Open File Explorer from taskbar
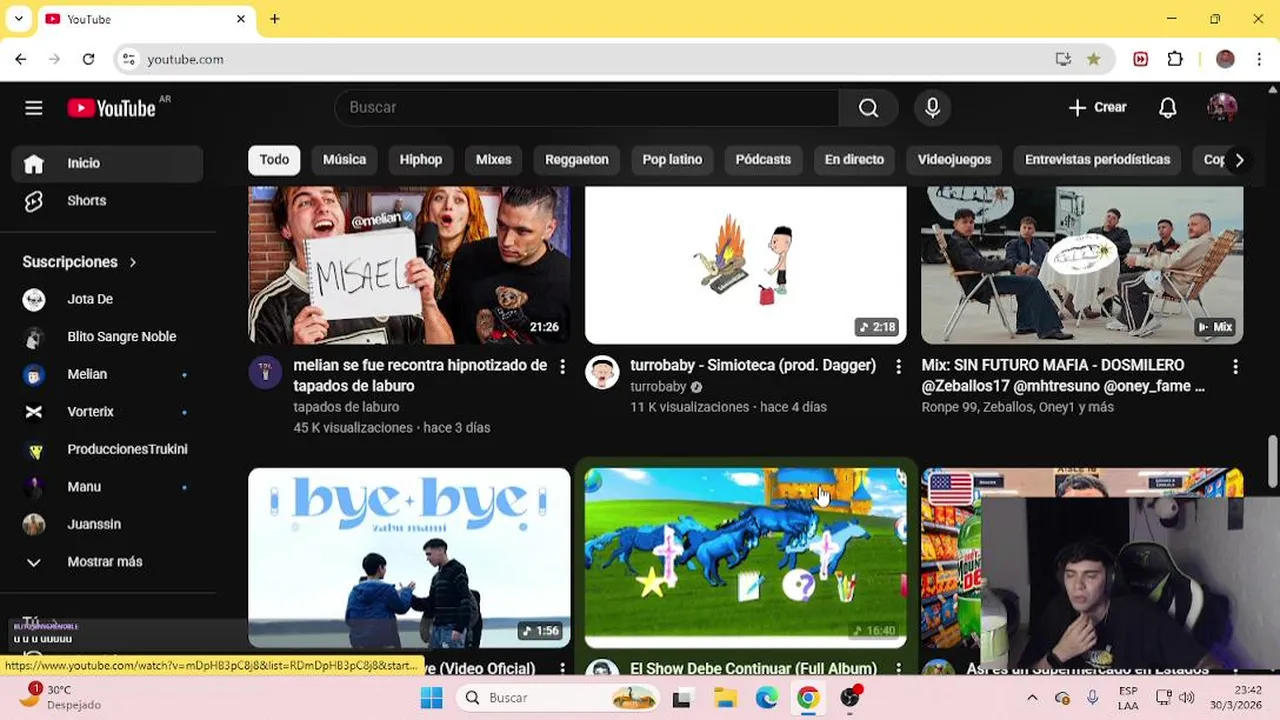The width and height of the screenshot is (1280, 720). 725,698
